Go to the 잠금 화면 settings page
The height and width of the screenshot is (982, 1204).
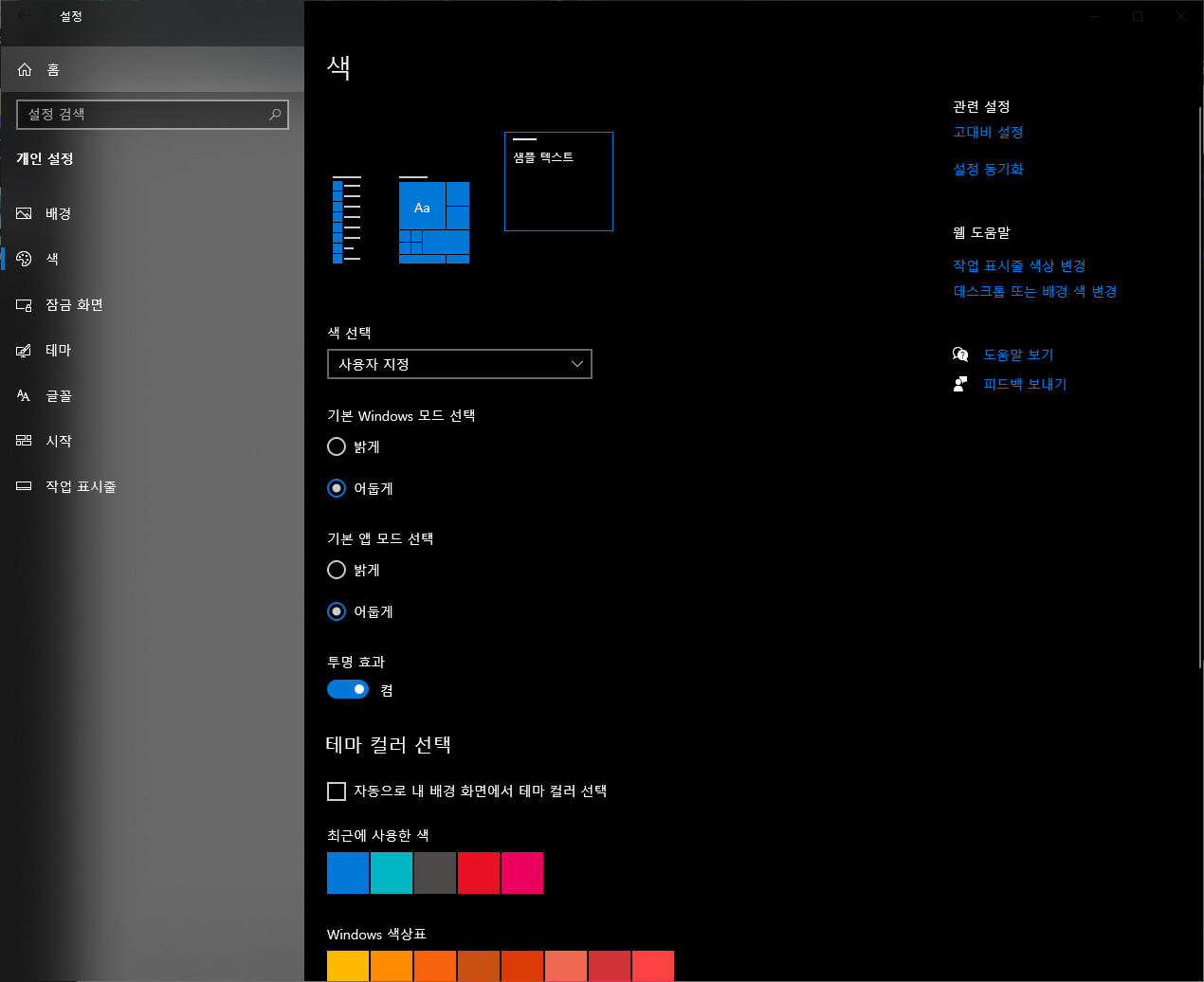point(152,304)
